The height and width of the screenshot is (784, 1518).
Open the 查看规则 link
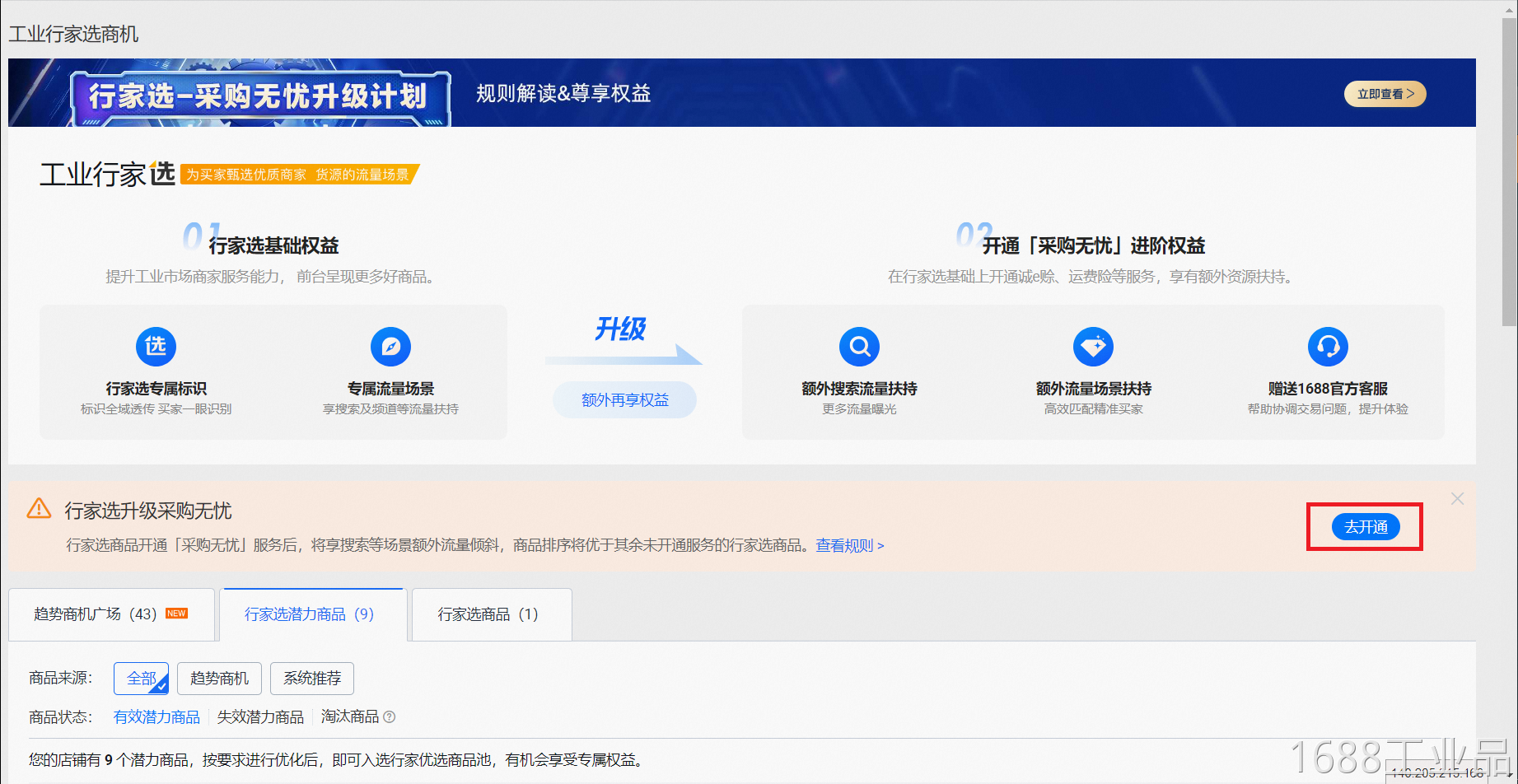(x=849, y=545)
